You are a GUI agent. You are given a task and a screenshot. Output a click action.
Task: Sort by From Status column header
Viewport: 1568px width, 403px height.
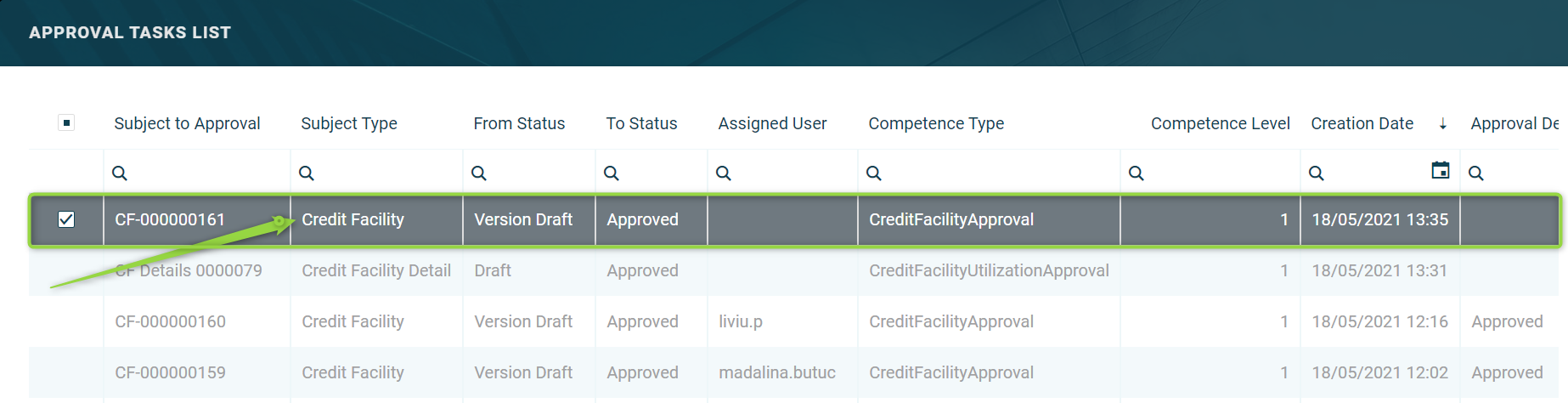(x=519, y=123)
